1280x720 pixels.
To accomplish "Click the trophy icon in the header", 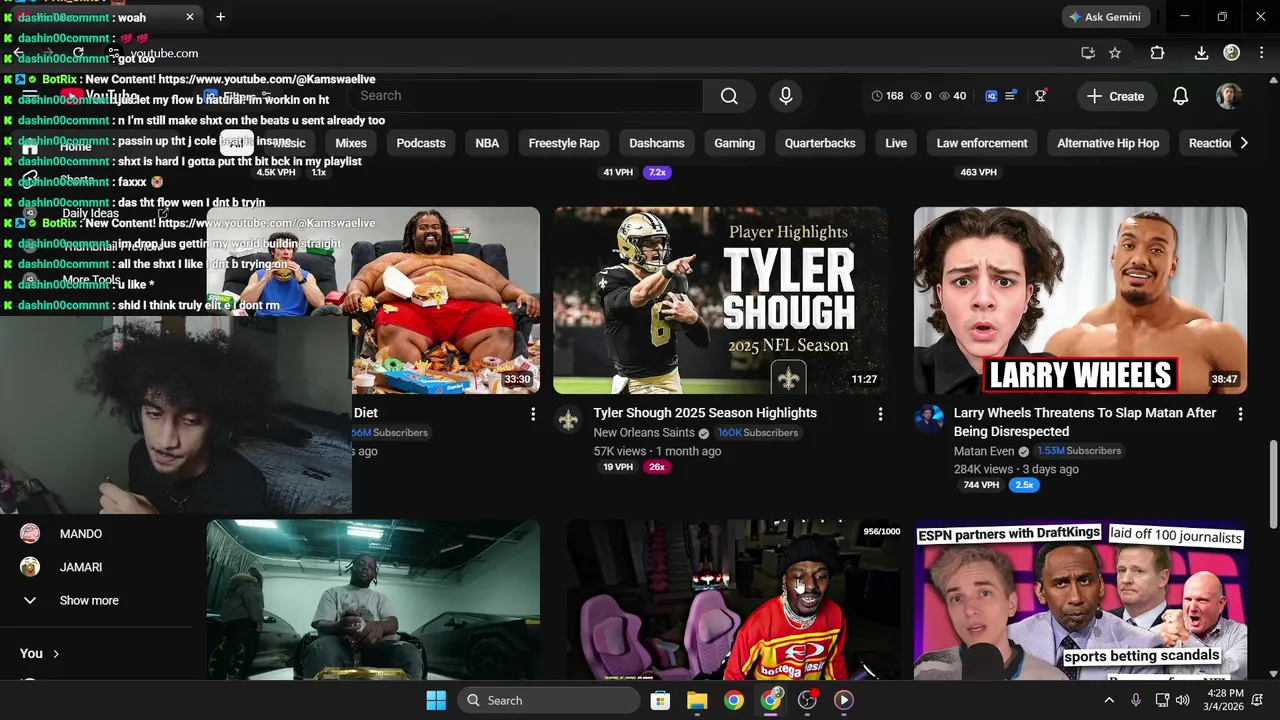I will (1041, 96).
